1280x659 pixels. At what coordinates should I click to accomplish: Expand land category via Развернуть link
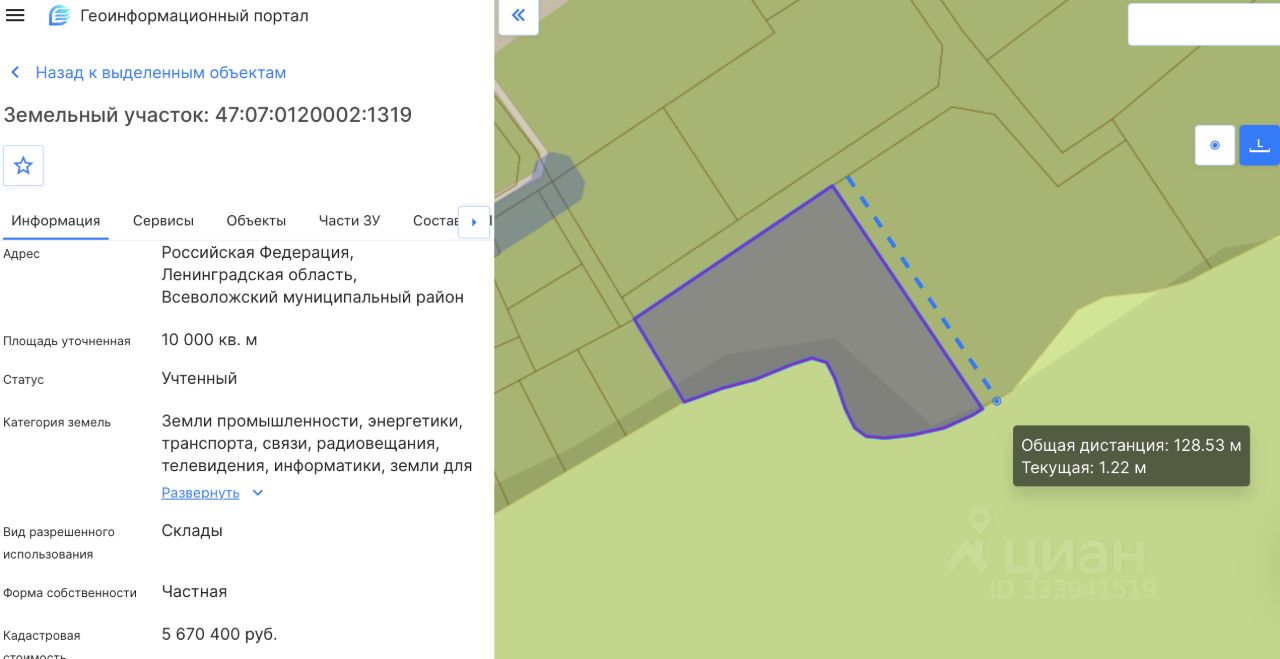[x=200, y=493]
